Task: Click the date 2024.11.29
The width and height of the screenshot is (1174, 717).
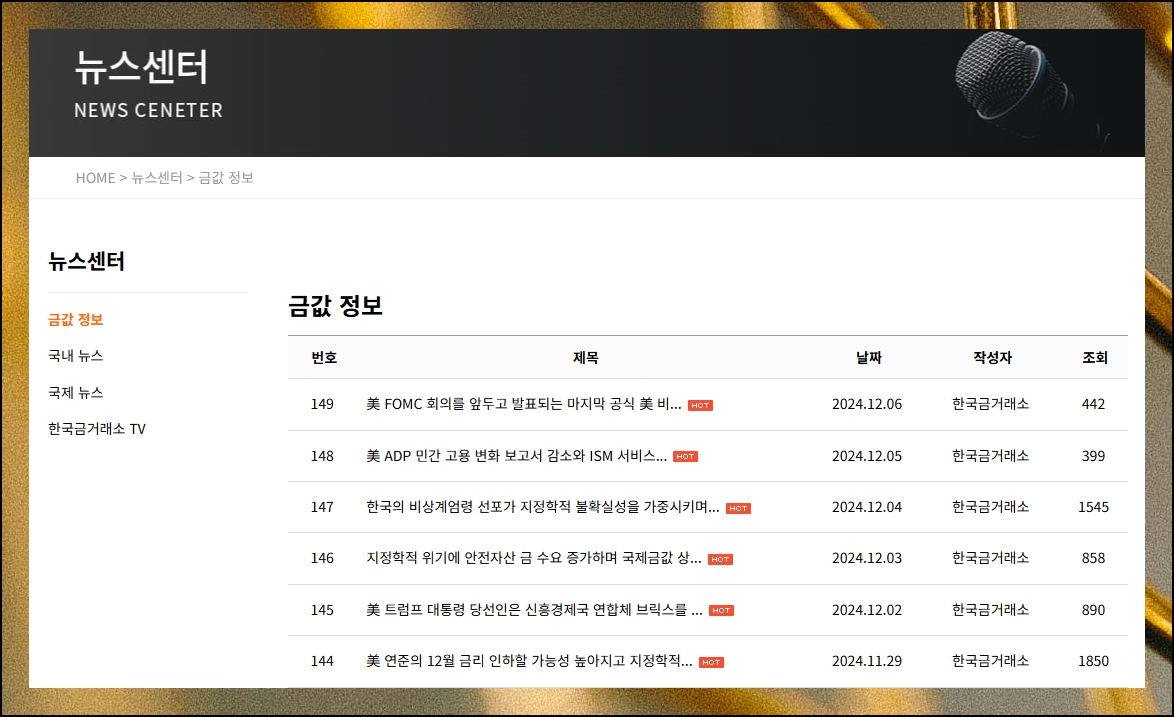Action: click(x=867, y=661)
